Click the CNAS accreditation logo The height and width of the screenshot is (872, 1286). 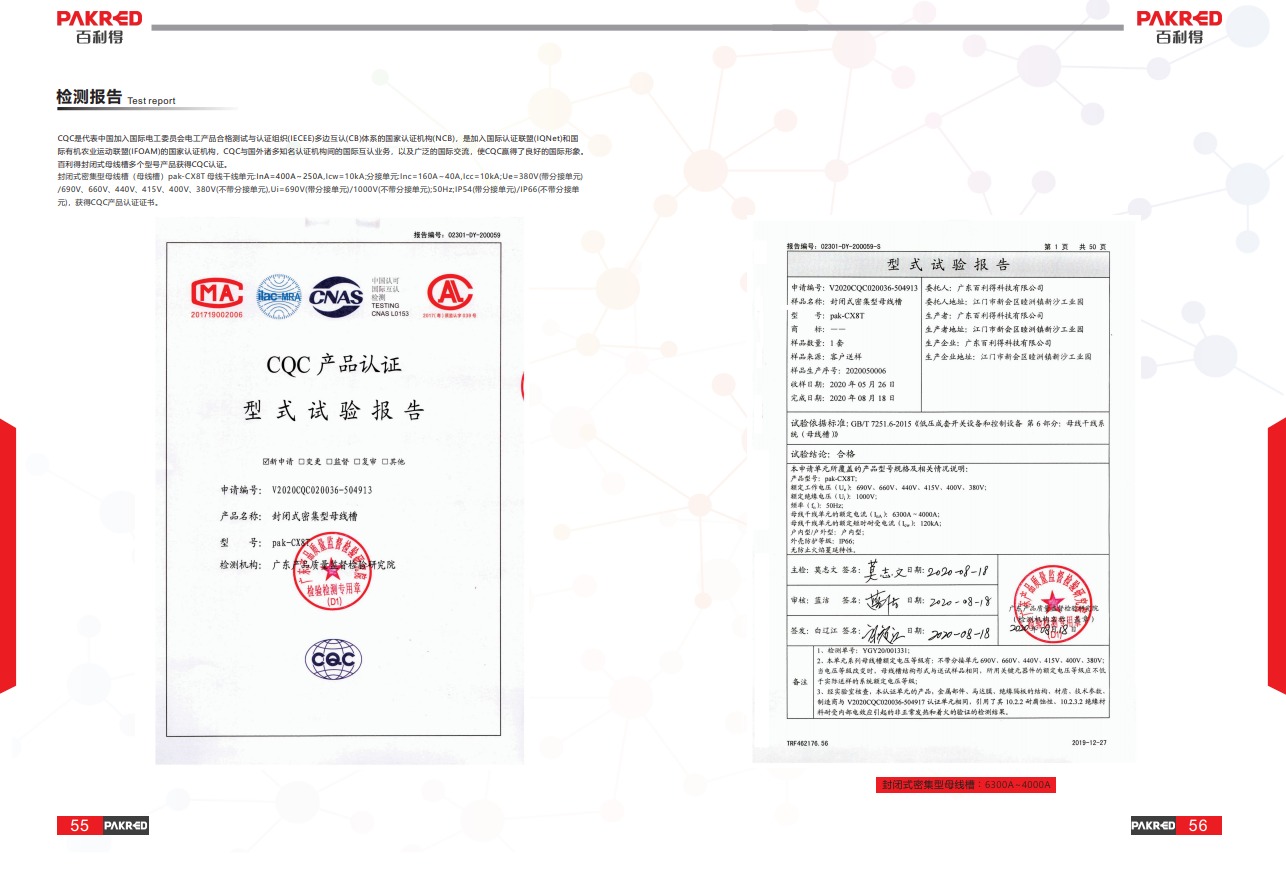(x=338, y=295)
